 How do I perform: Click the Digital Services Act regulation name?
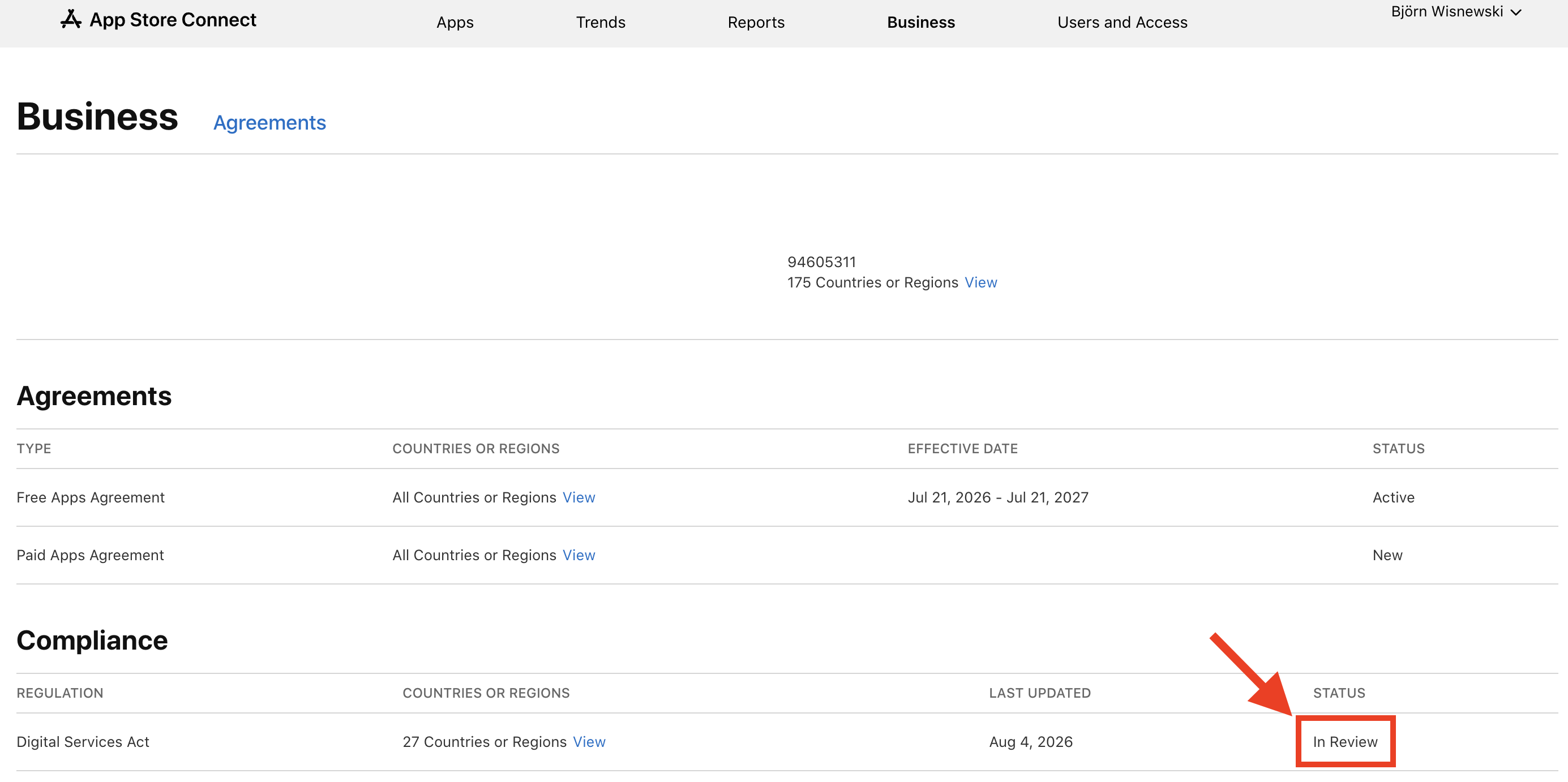[83, 742]
